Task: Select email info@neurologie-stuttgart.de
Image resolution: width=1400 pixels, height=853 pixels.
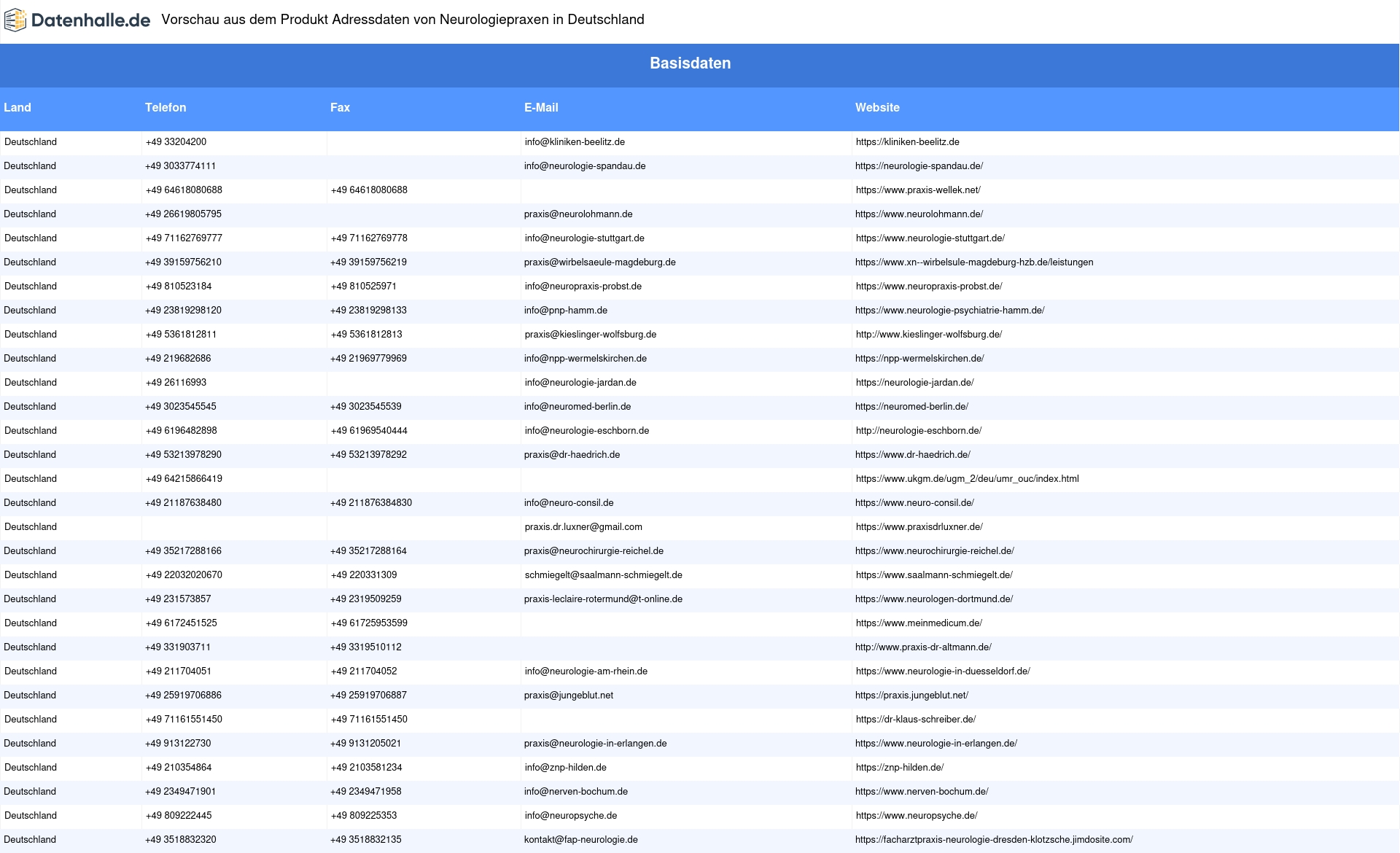Action: coord(585,238)
